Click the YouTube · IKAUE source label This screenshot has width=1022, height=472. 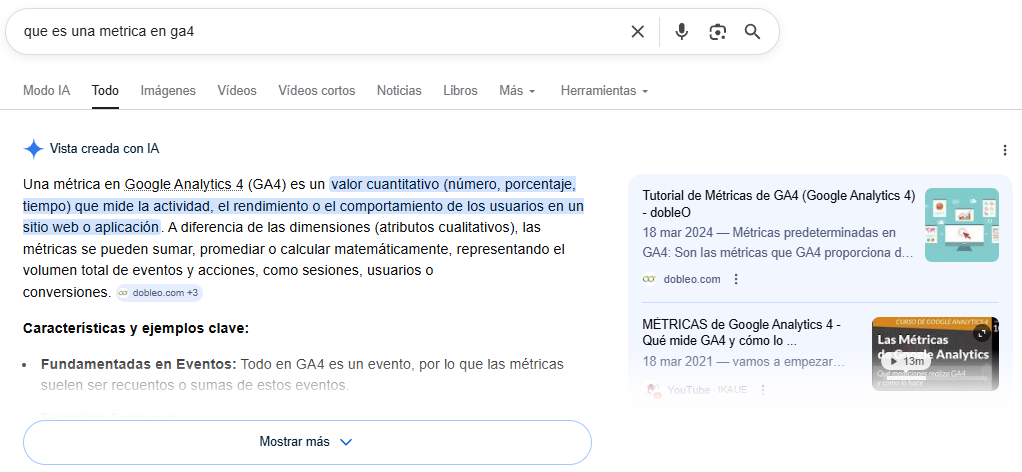click(707, 390)
